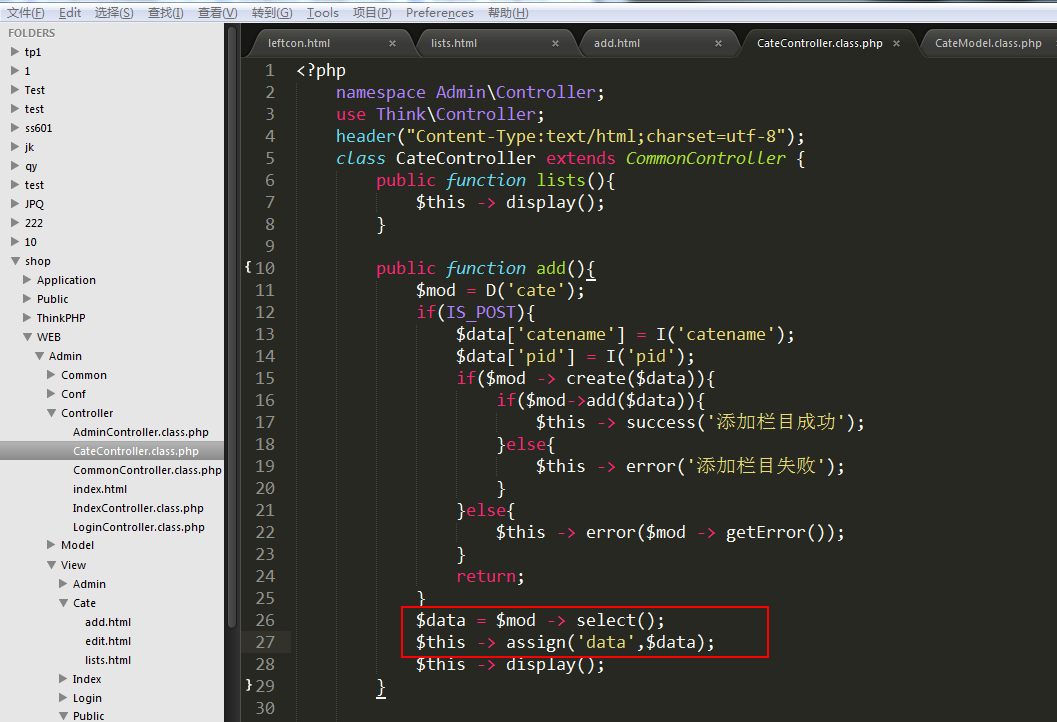
Task: Expand the Index folder arrow
Action: [x=63, y=678]
